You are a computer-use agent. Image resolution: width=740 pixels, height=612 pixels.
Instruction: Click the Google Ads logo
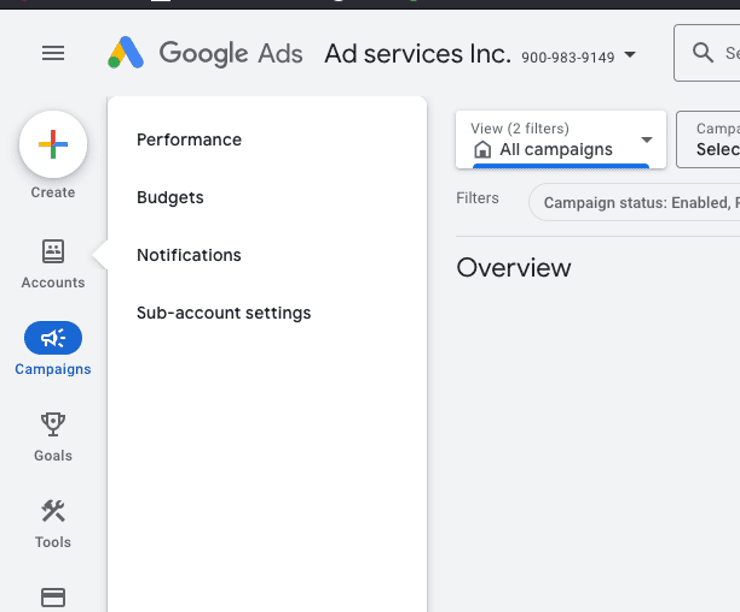[205, 53]
